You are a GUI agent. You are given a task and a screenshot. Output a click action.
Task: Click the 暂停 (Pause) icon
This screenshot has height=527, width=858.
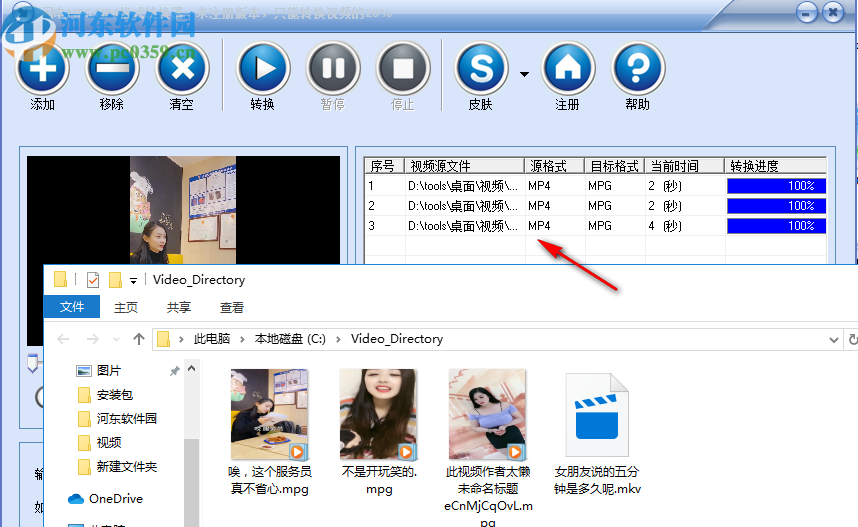333,69
